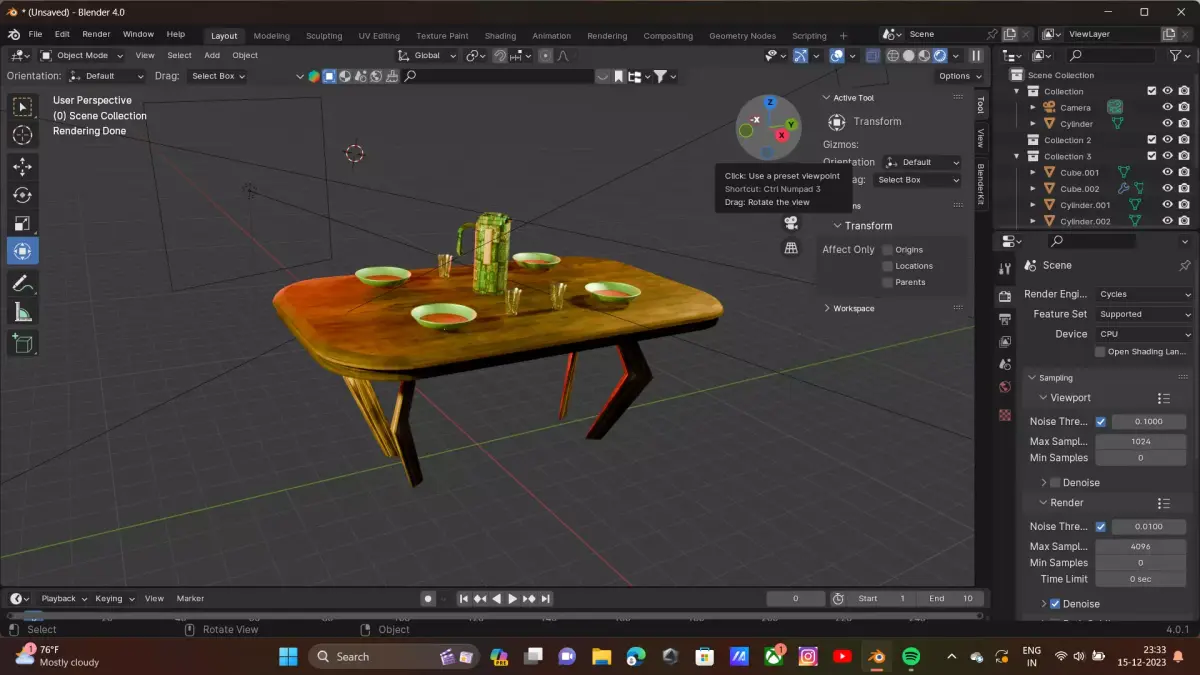Switch to the Shading workspace tab
1200x675 pixels.
click(x=500, y=35)
